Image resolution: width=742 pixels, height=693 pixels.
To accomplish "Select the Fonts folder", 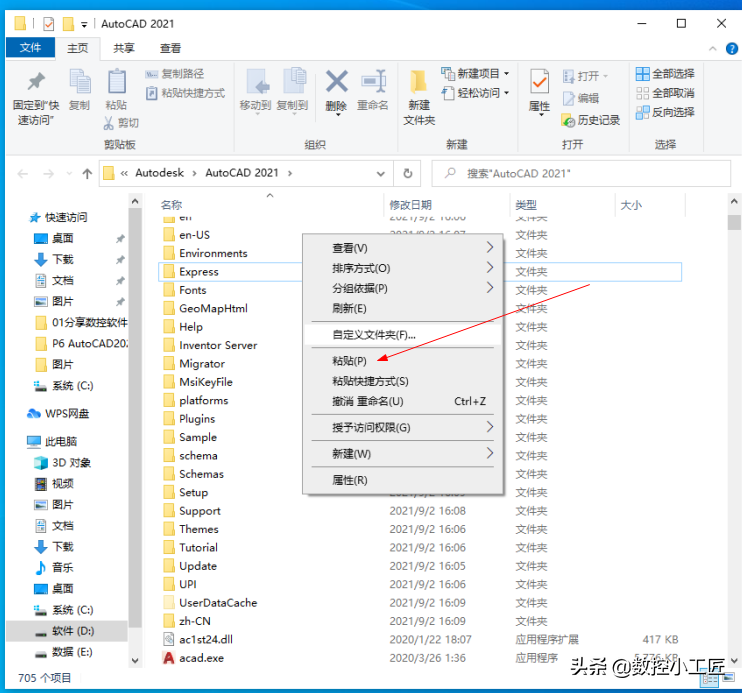I will click(x=193, y=290).
